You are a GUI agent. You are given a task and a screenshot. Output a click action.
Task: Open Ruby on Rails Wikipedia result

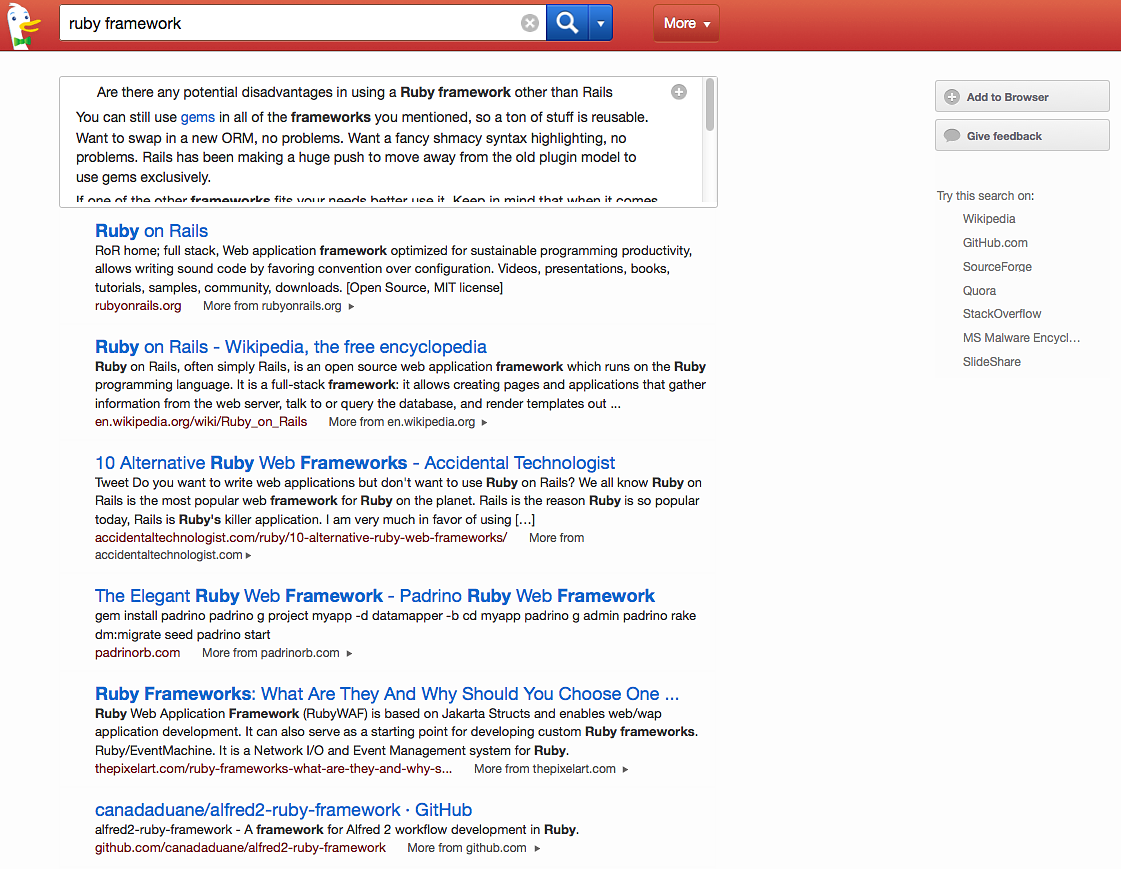pos(291,347)
